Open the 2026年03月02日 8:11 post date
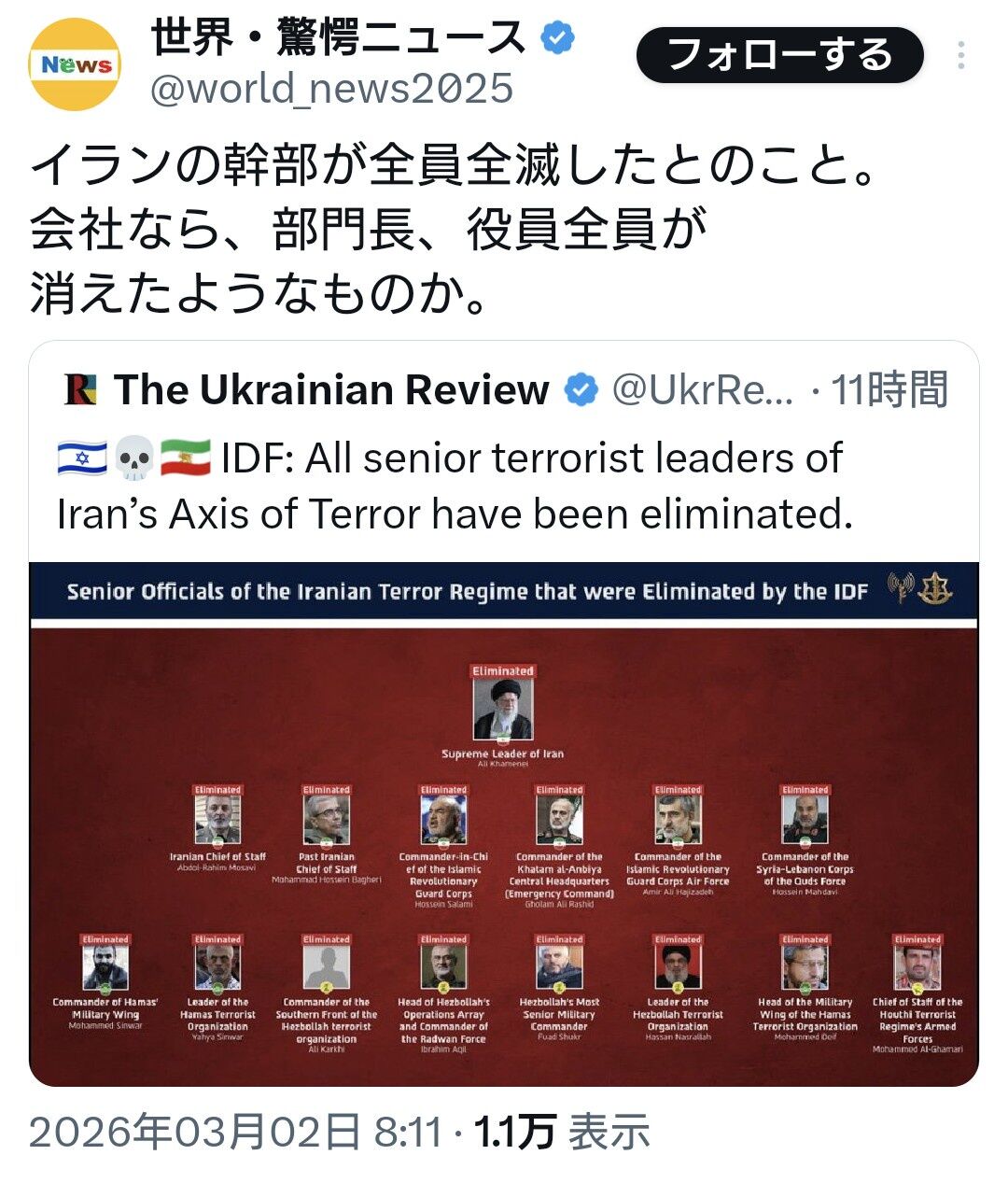The image size is (1008, 1183). [236, 1132]
